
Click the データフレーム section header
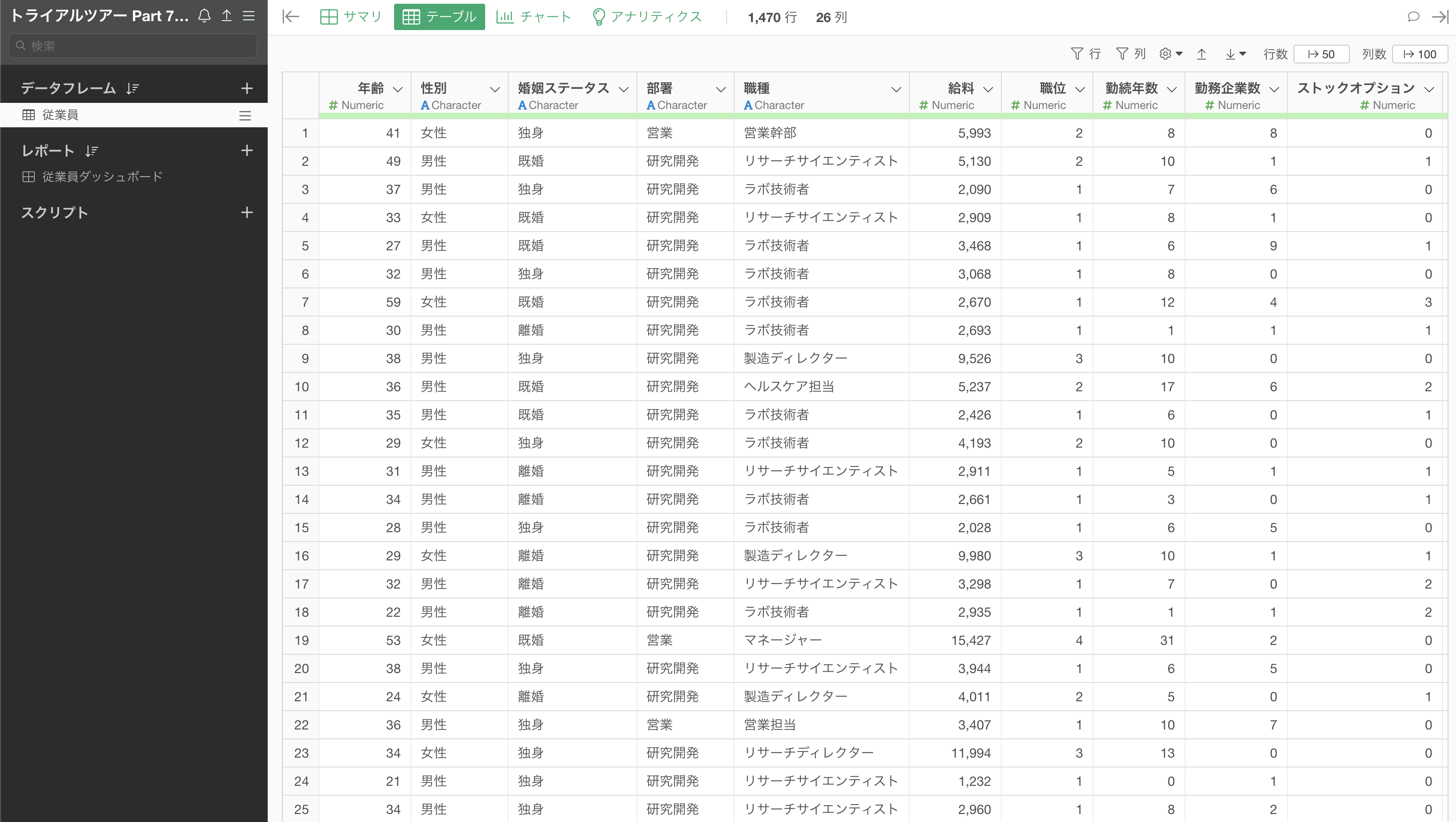pyautogui.click(x=69, y=88)
